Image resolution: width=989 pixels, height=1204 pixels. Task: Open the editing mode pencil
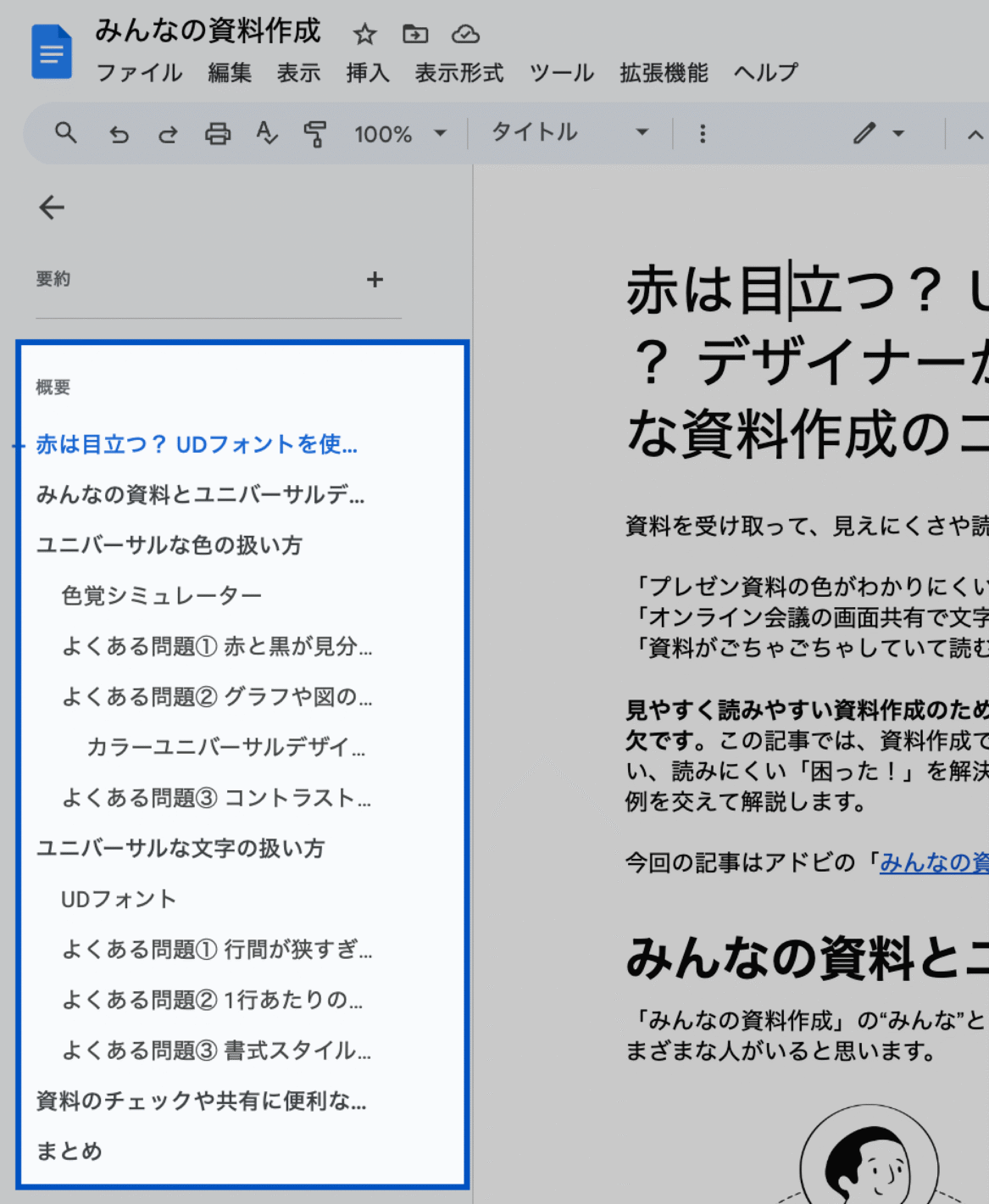coord(864,133)
